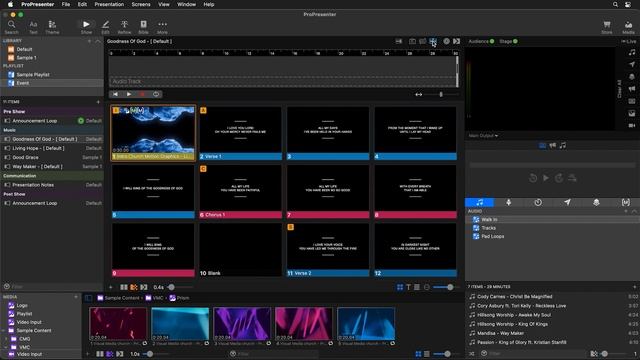
Task: Open the Presentation menu
Action: pyautogui.click(x=109, y=4)
